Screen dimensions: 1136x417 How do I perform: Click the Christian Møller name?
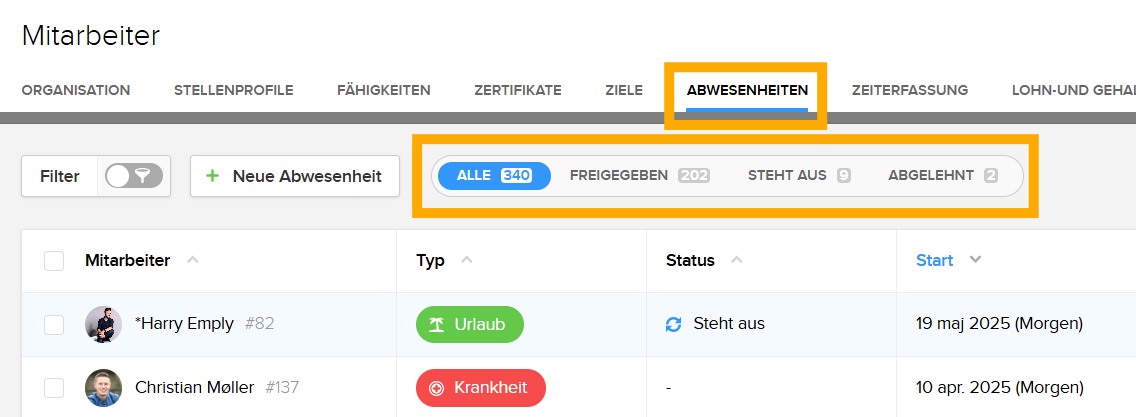point(194,387)
